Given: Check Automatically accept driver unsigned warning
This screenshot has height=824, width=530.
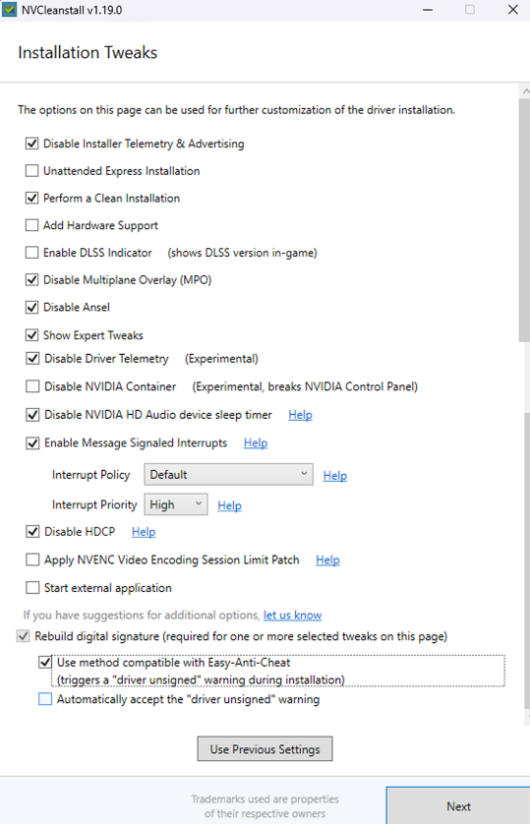Looking at the screenshot, I should click(x=45, y=699).
